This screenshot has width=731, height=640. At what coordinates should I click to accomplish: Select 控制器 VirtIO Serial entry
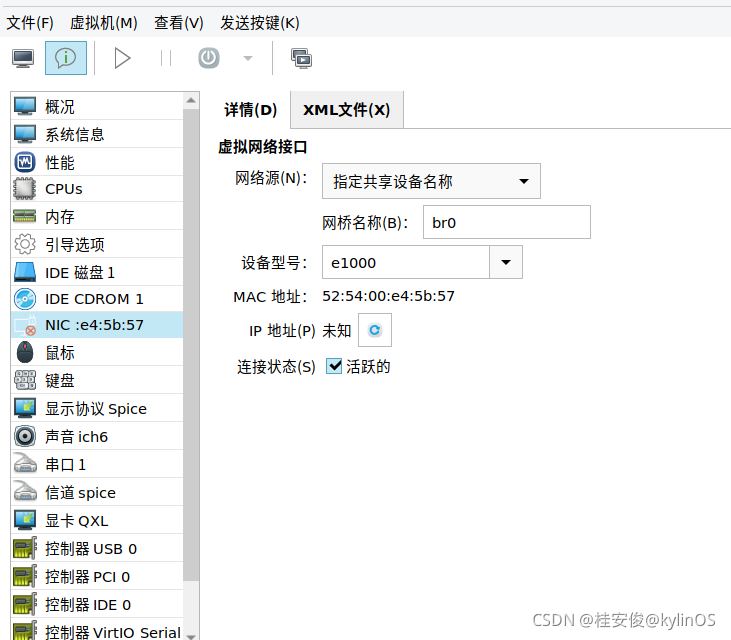97,630
